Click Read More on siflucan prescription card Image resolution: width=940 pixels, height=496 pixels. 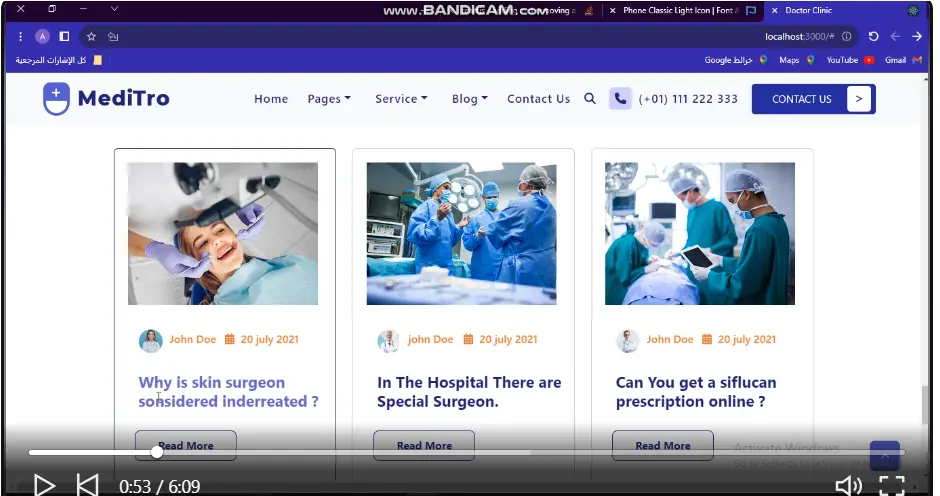click(662, 446)
